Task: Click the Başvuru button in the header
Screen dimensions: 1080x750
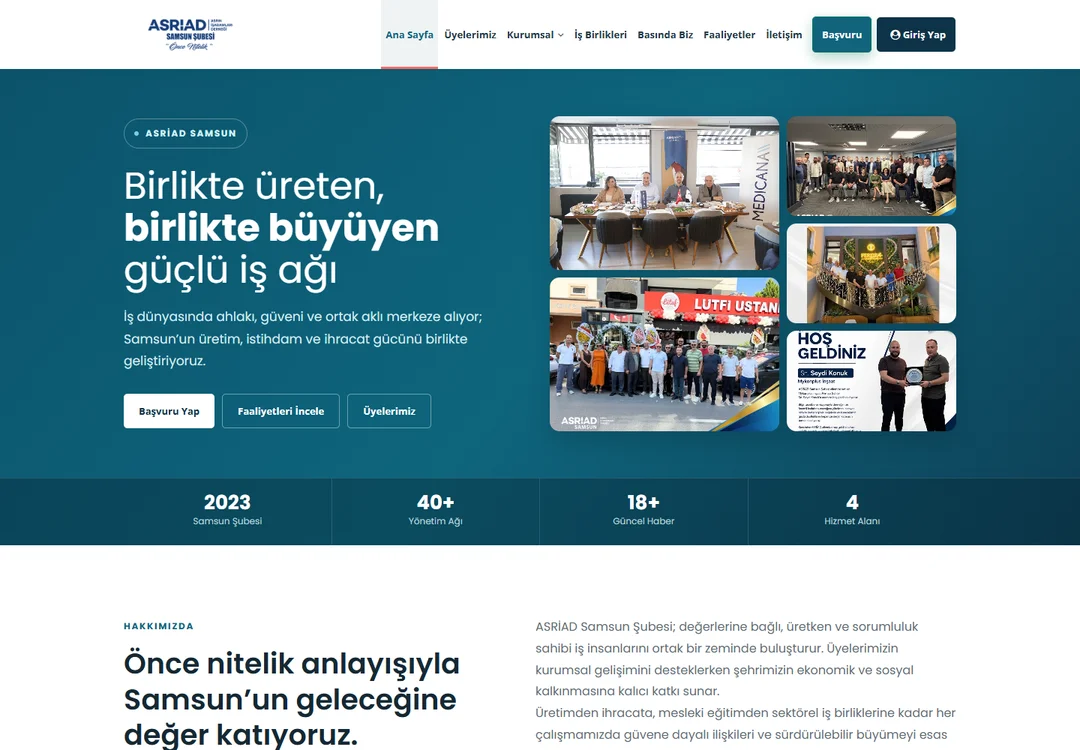Action: (842, 34)
